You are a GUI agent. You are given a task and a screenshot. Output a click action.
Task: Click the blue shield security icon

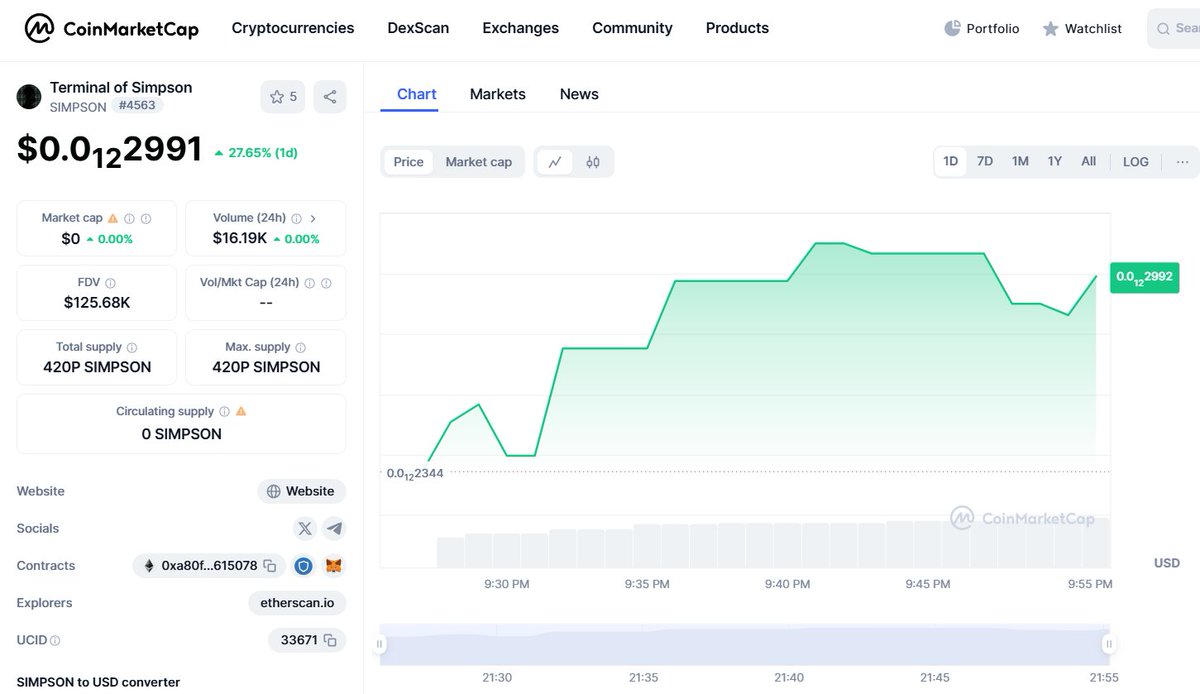coord(303,566)
